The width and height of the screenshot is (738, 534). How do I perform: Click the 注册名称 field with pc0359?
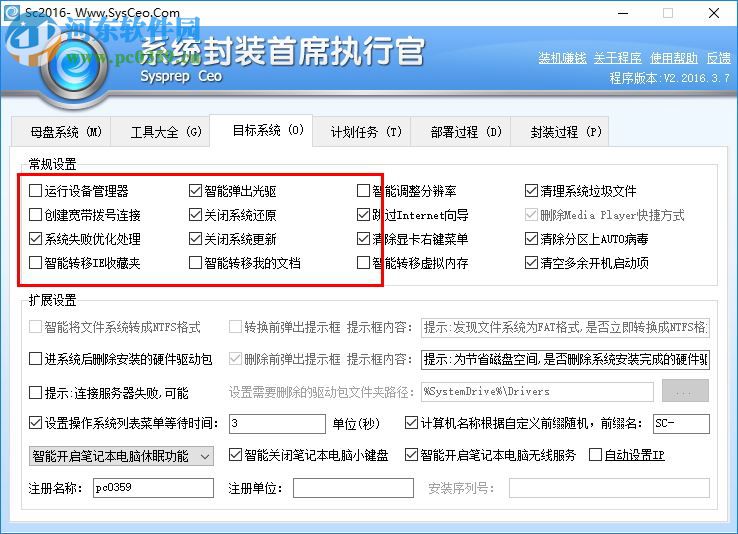[153, 488]
